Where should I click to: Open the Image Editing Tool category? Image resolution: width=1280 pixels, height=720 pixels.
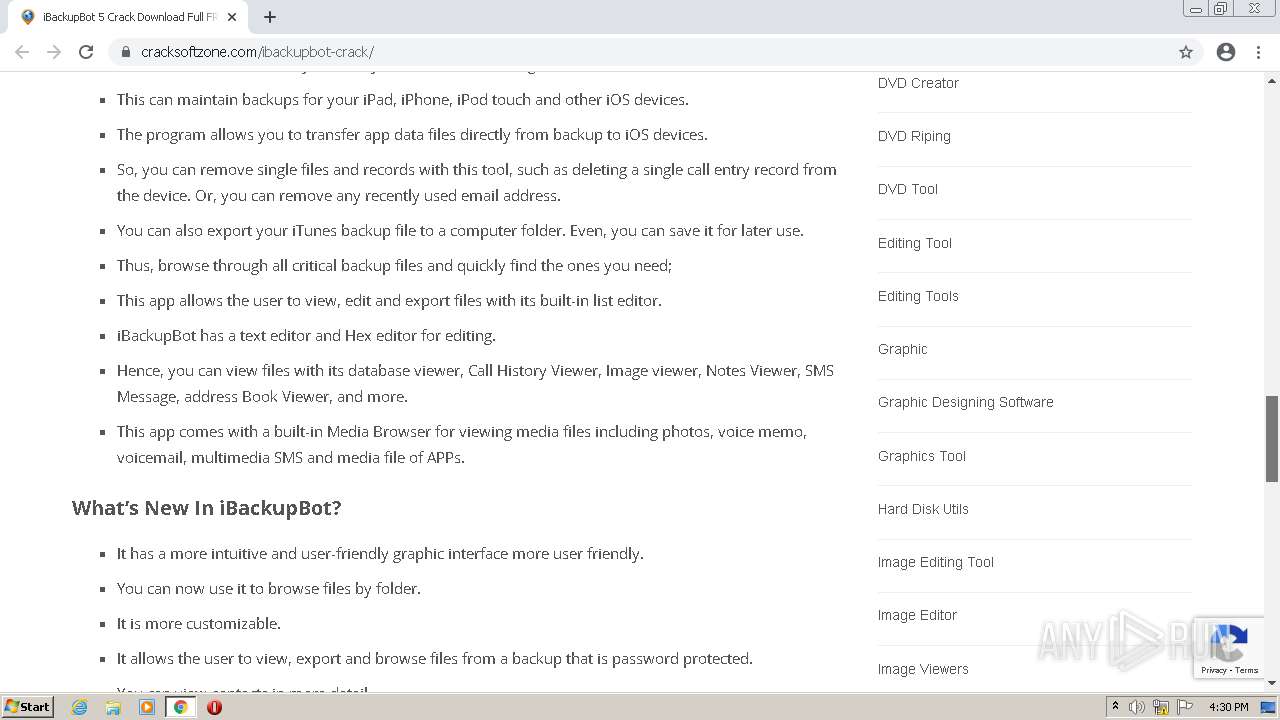point(936,562)
